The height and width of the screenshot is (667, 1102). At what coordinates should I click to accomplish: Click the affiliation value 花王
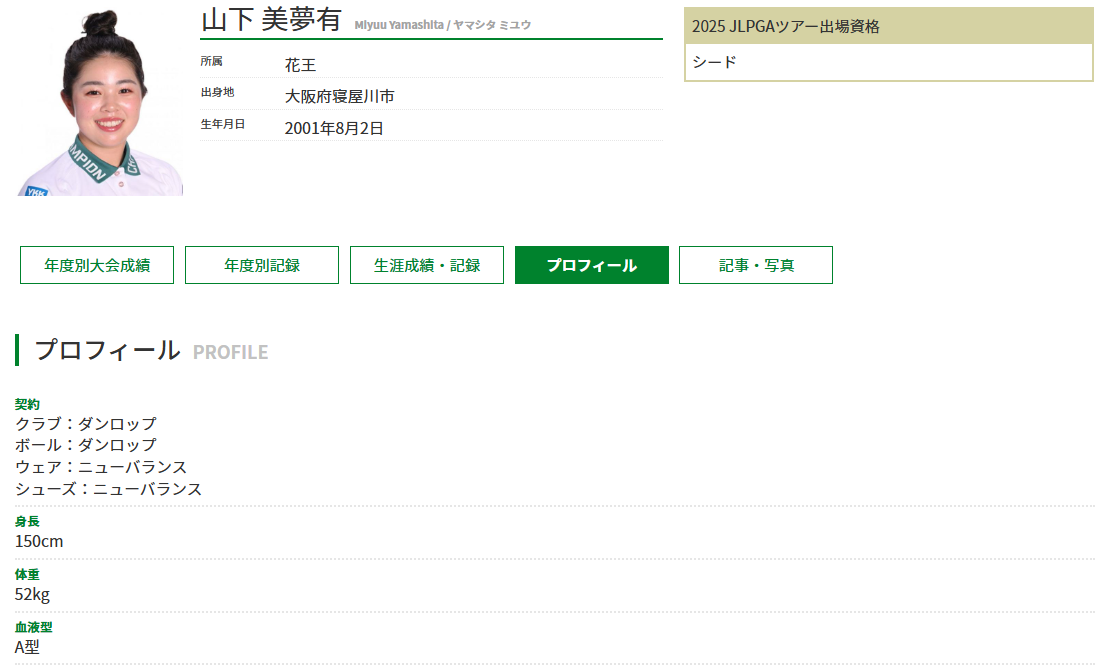[x=300, y=65]
